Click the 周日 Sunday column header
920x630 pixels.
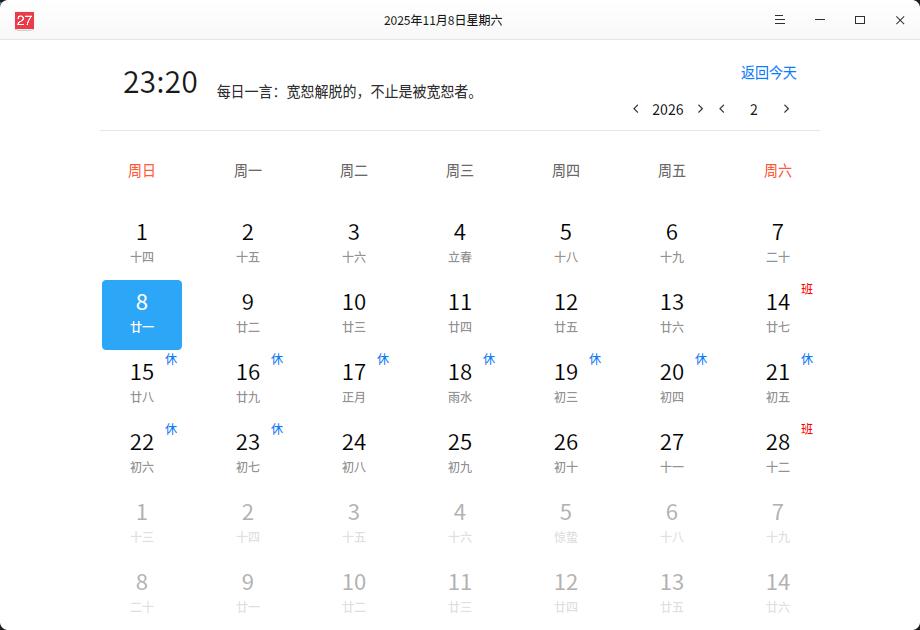142,171
